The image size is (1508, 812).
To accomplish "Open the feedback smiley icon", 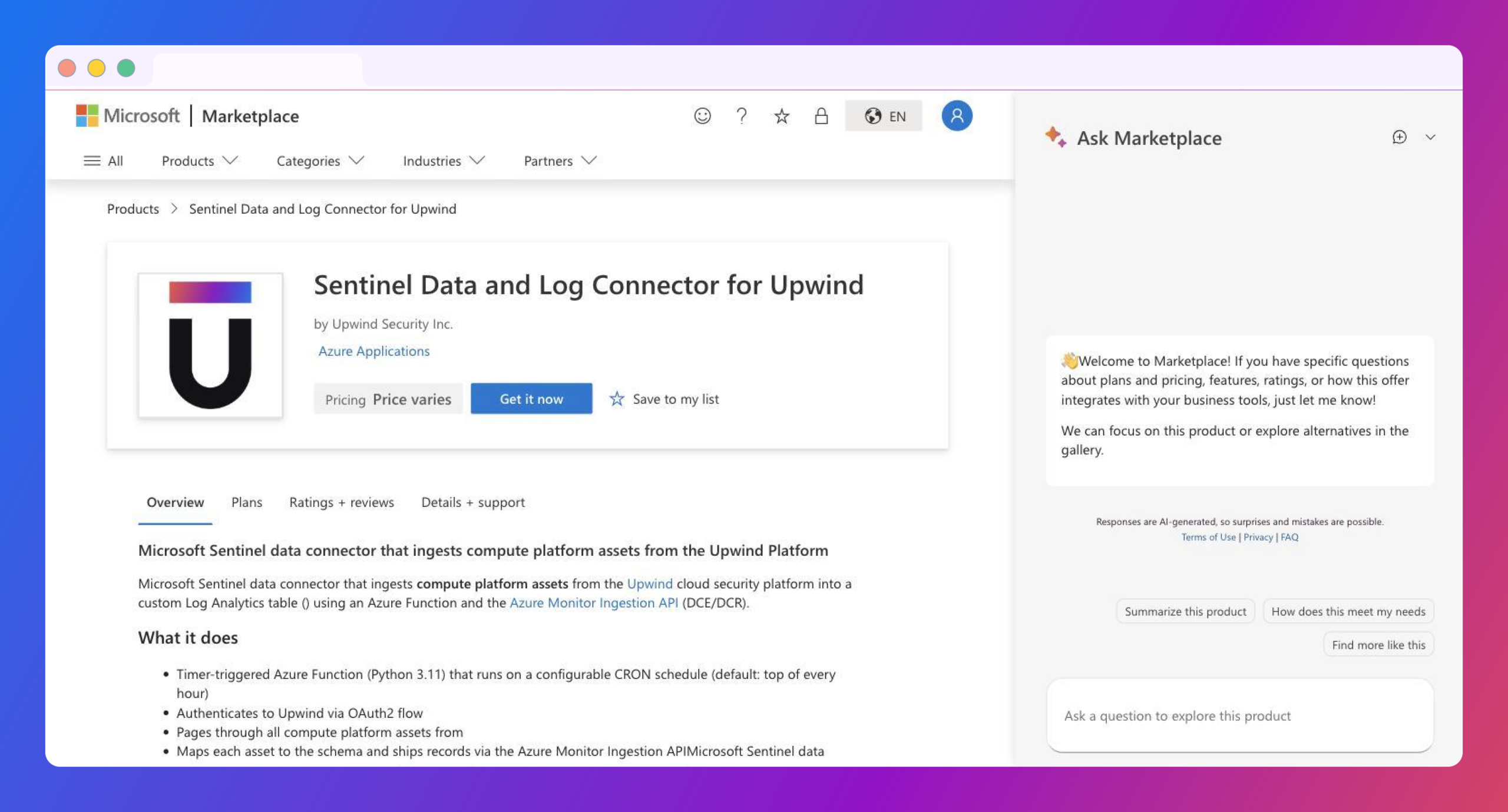I will point(702,116).
